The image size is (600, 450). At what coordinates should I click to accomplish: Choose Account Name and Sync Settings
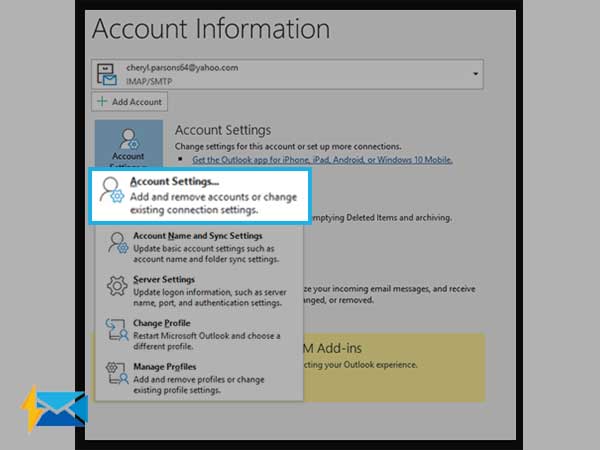coord(199,247)
